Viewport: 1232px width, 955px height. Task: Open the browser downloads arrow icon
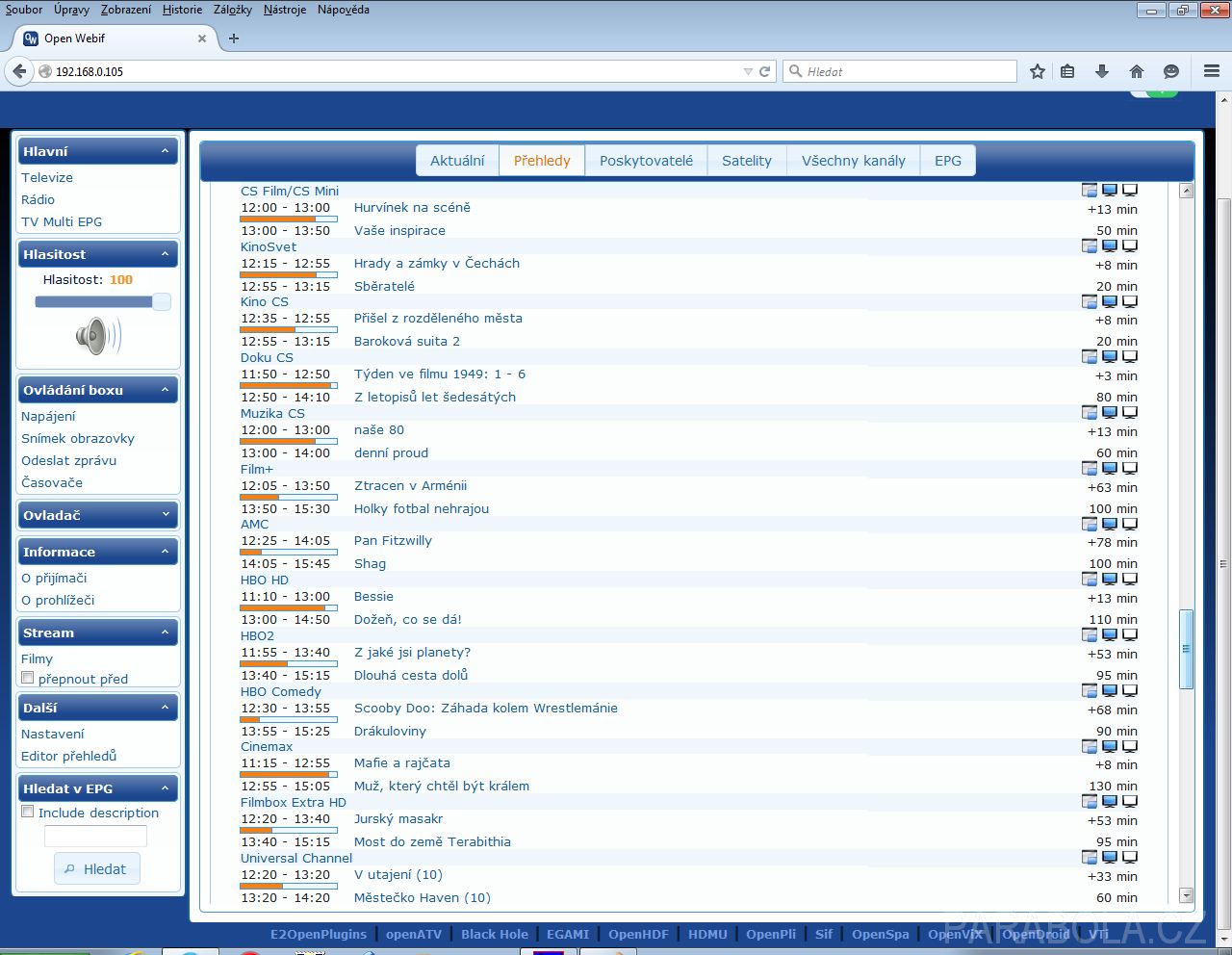coord(1102,71)
